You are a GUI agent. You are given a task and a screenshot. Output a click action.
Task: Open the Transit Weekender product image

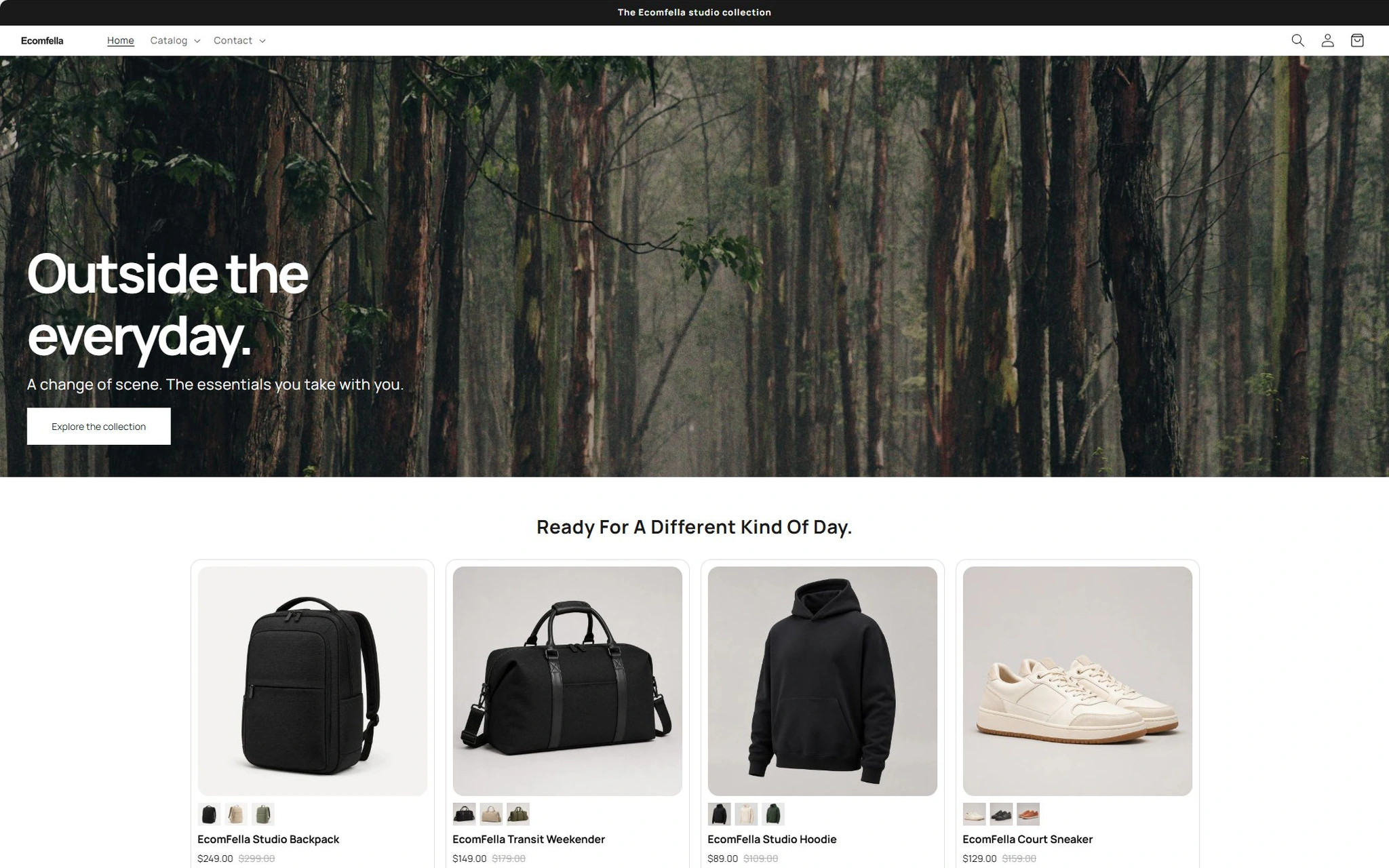pyautogui.click(x=568, y=681)
